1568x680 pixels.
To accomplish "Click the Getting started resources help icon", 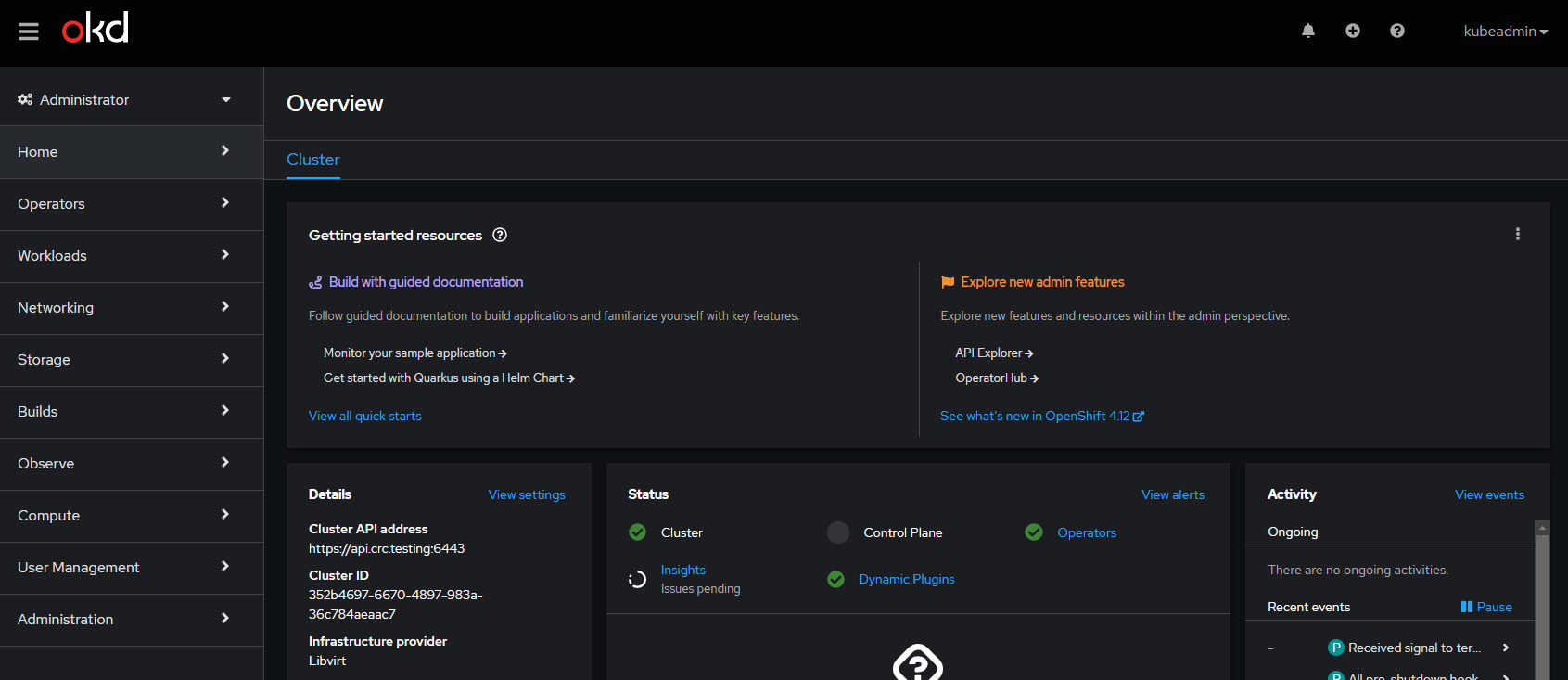I will pos(500,235).
